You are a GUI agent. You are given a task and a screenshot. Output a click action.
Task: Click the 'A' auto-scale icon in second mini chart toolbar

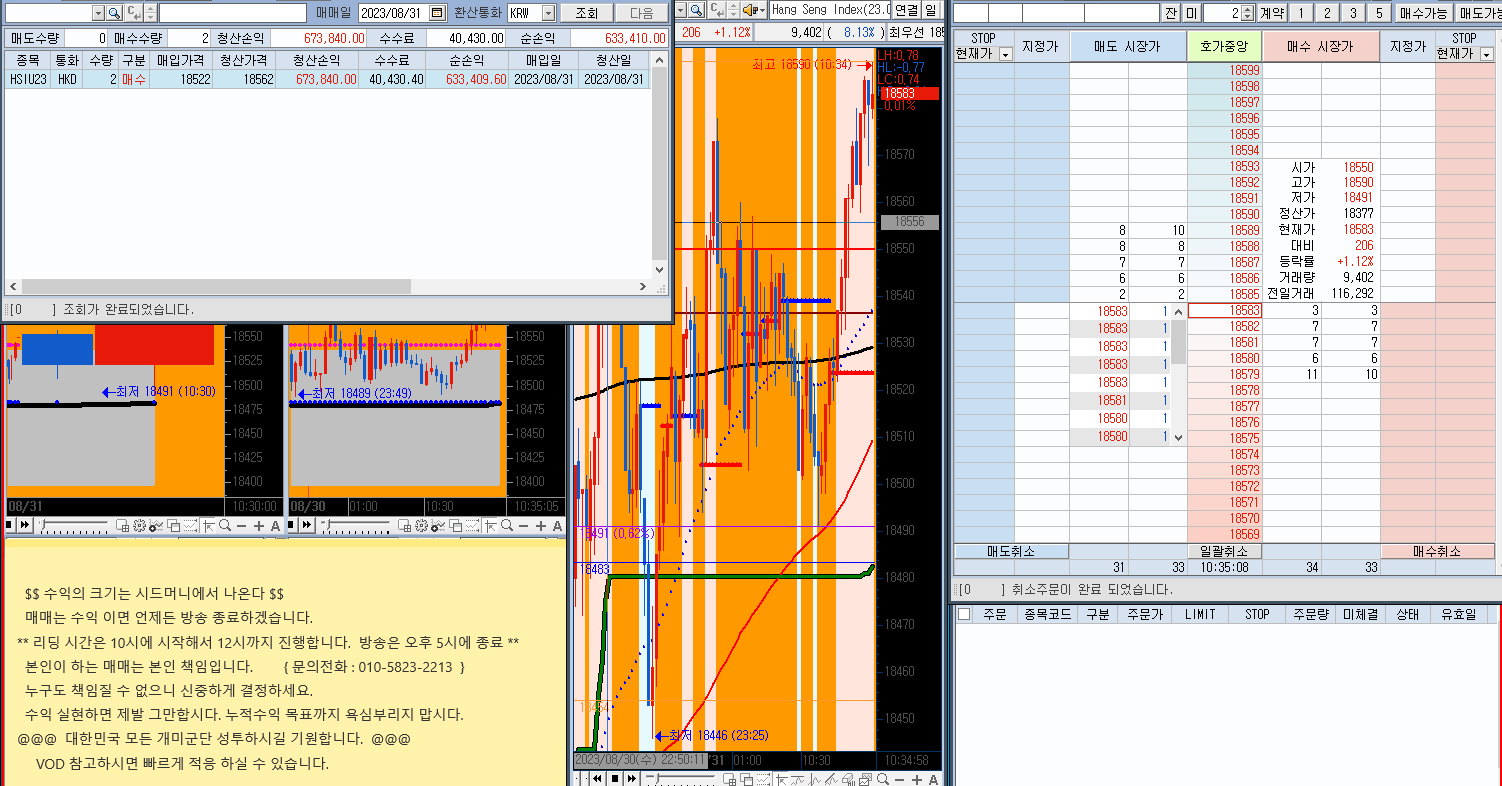(557, 526)
